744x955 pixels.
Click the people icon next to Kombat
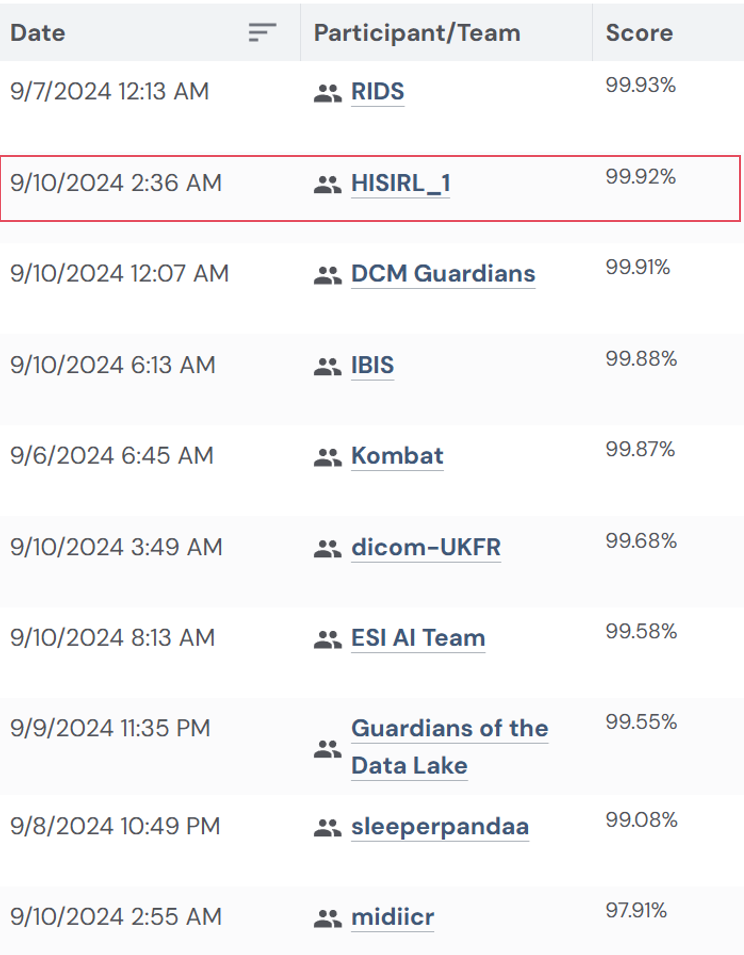327,458
